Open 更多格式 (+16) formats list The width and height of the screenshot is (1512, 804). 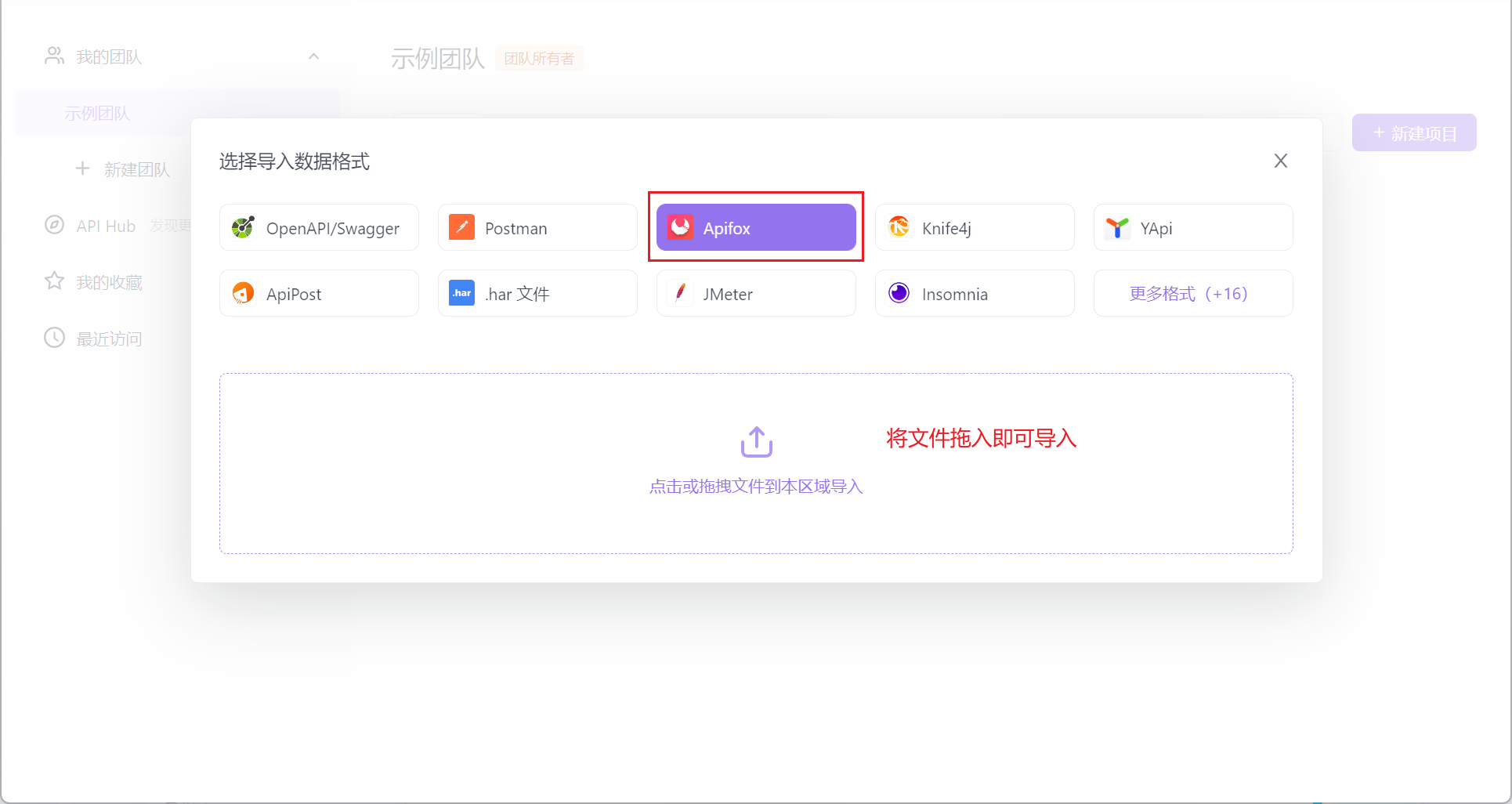coord(1193,294)
